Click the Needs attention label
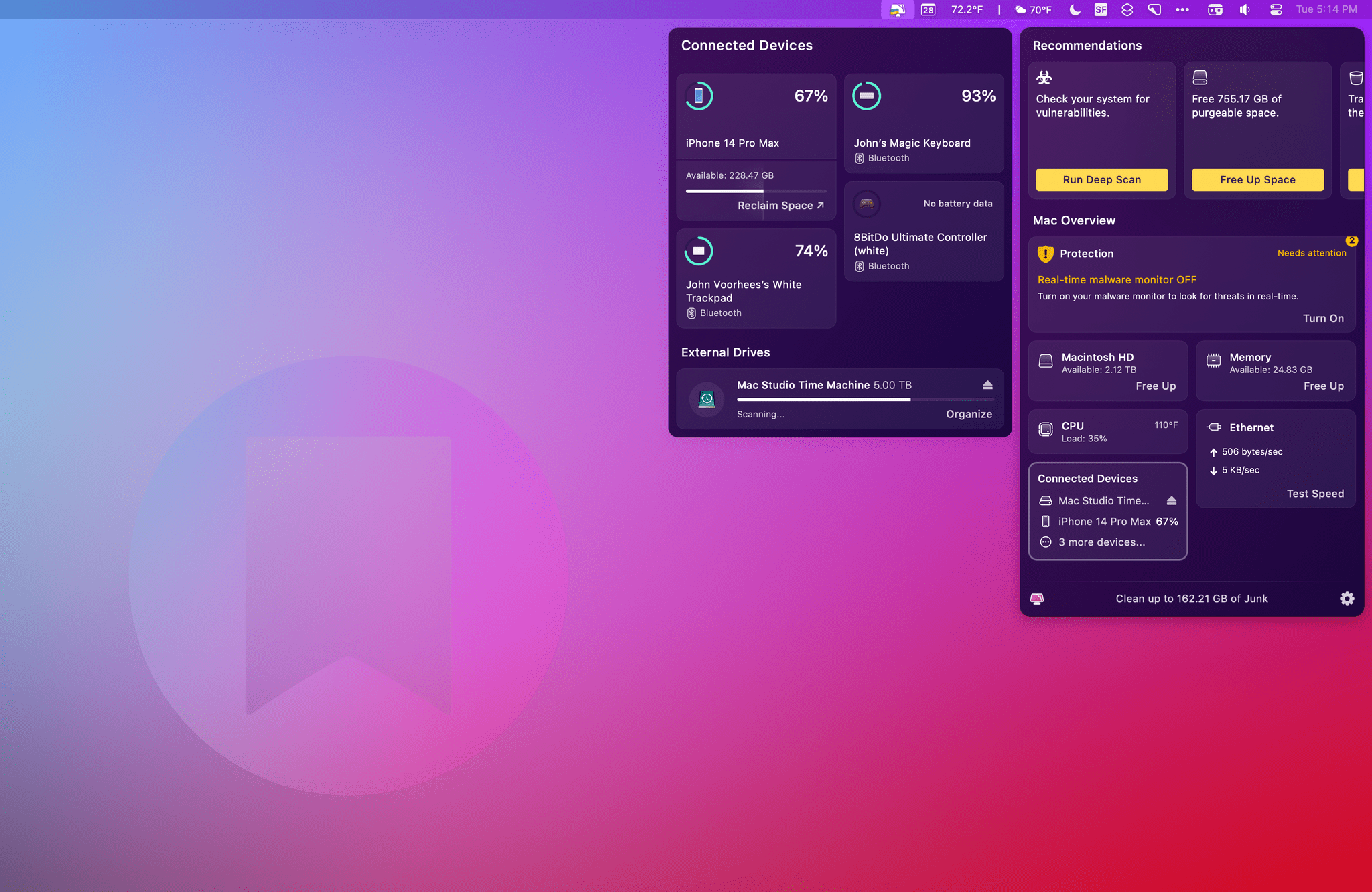The height and width of the screenshot is (892, 1372). point(1311,253)
